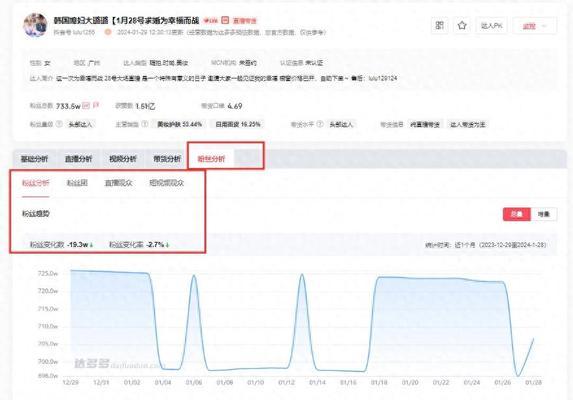Click the red flag icon next to 733.6w
The width and height of the screenshot is (573, 400).
tap(96, 105)
